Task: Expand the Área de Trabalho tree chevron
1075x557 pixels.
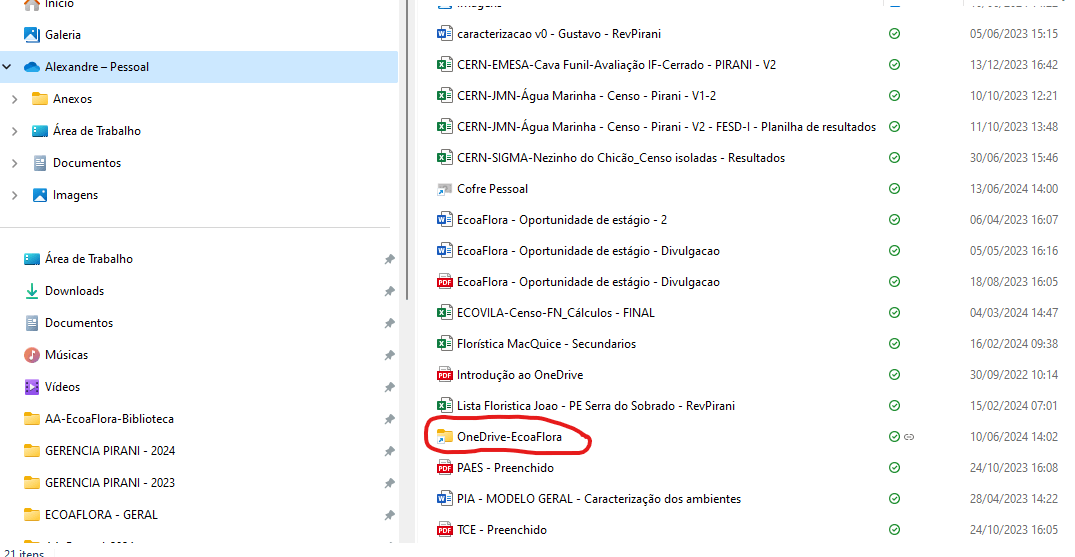Action: click(14, 131)
